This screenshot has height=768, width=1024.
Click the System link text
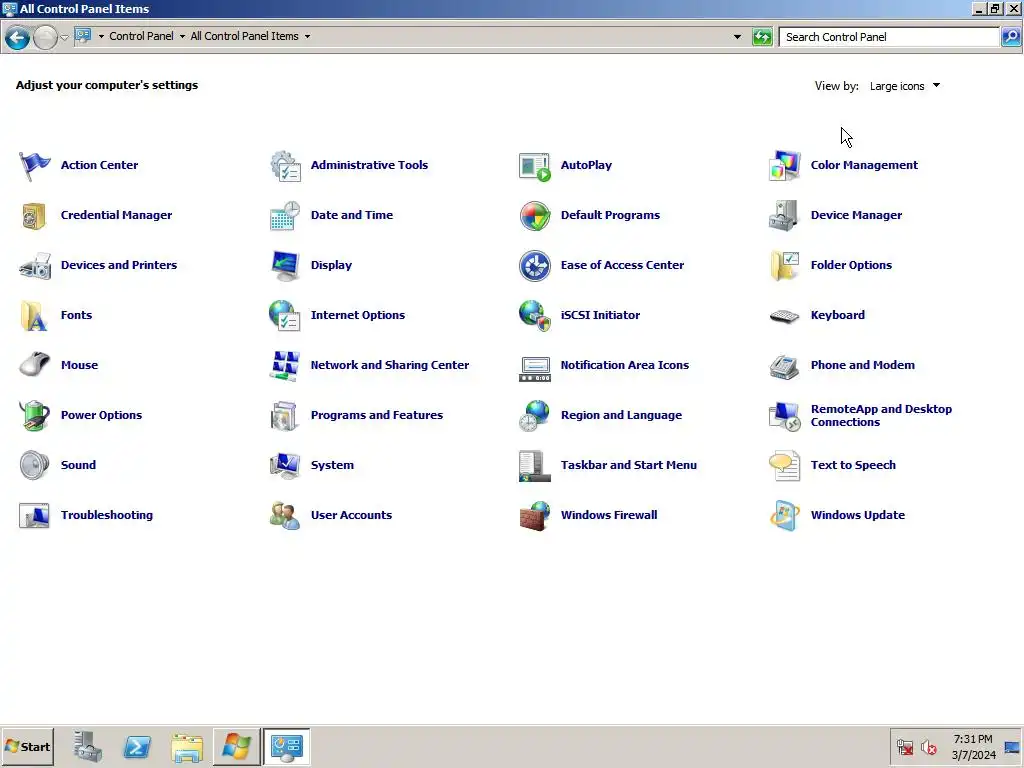332,465
